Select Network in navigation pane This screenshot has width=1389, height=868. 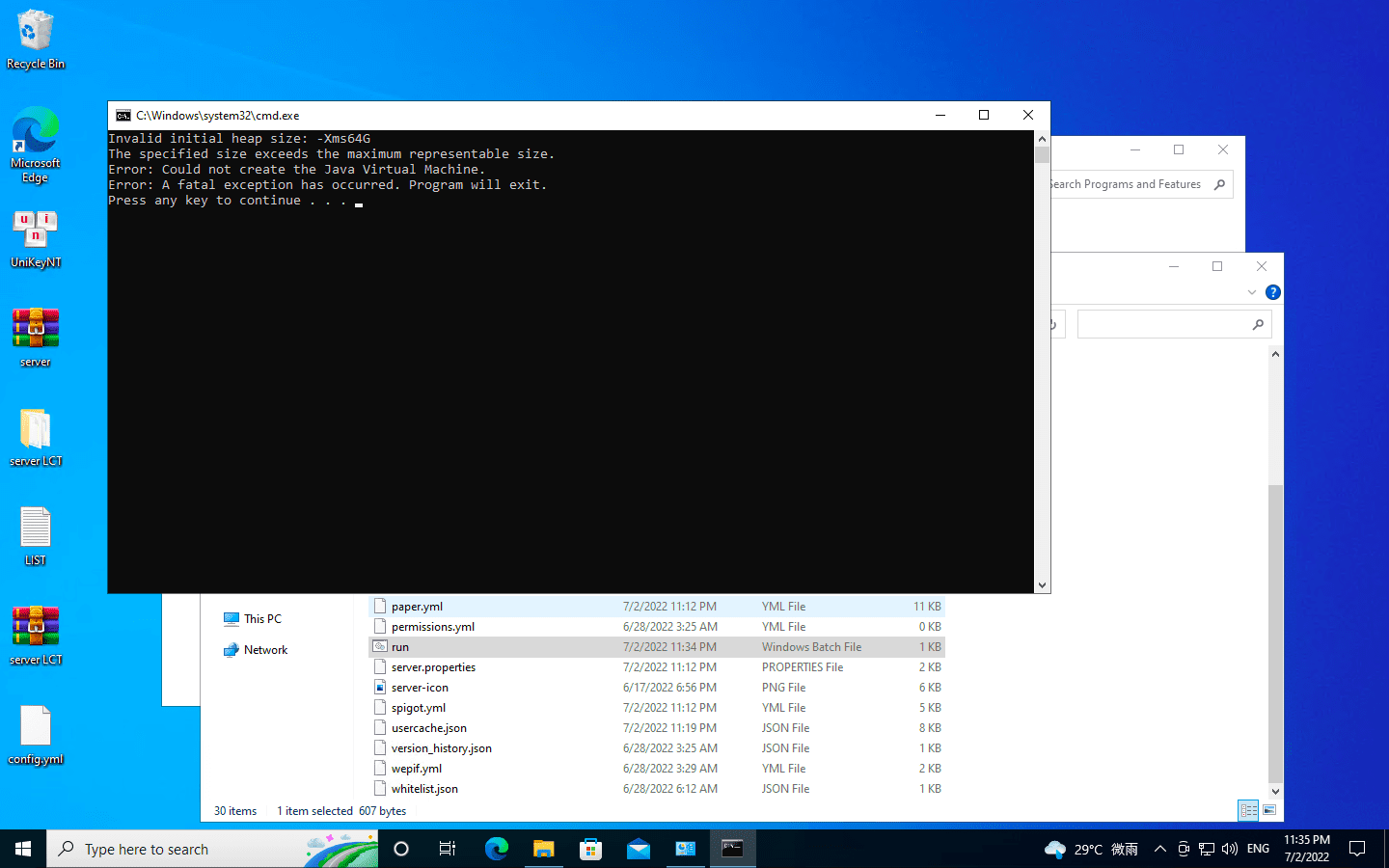point(265,650)
